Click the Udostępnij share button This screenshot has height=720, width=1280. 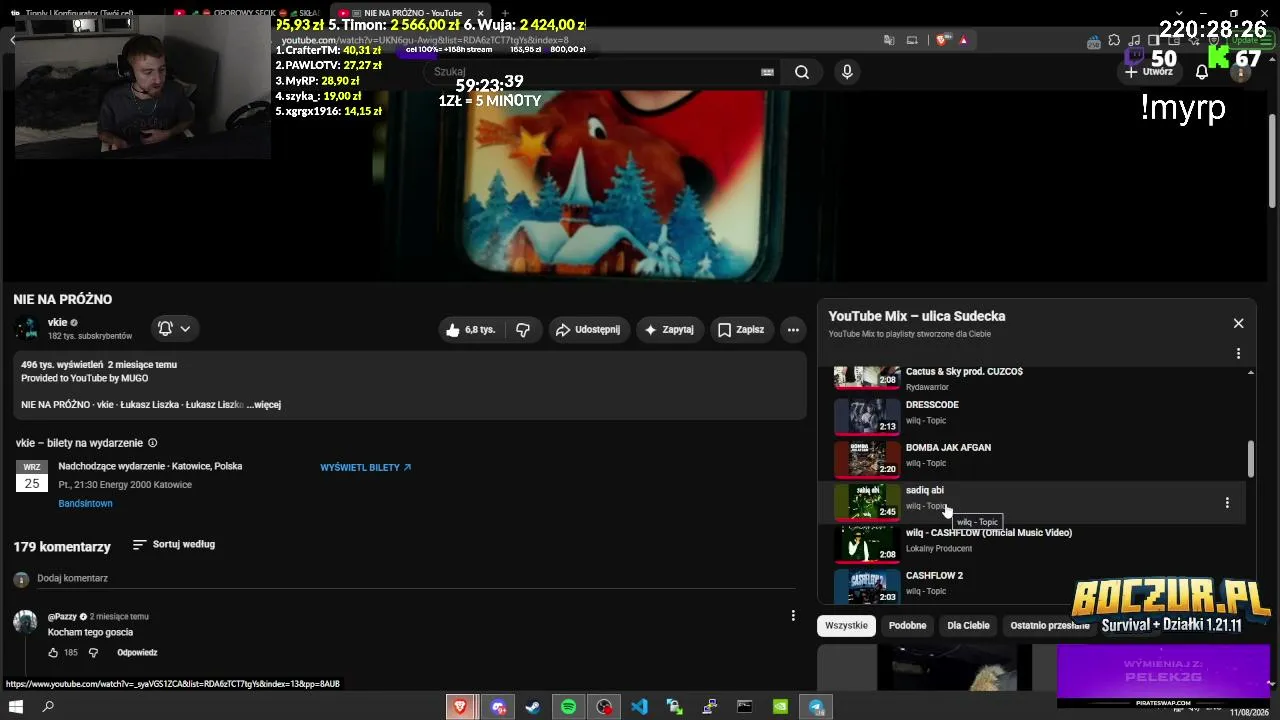coord(589,330)
